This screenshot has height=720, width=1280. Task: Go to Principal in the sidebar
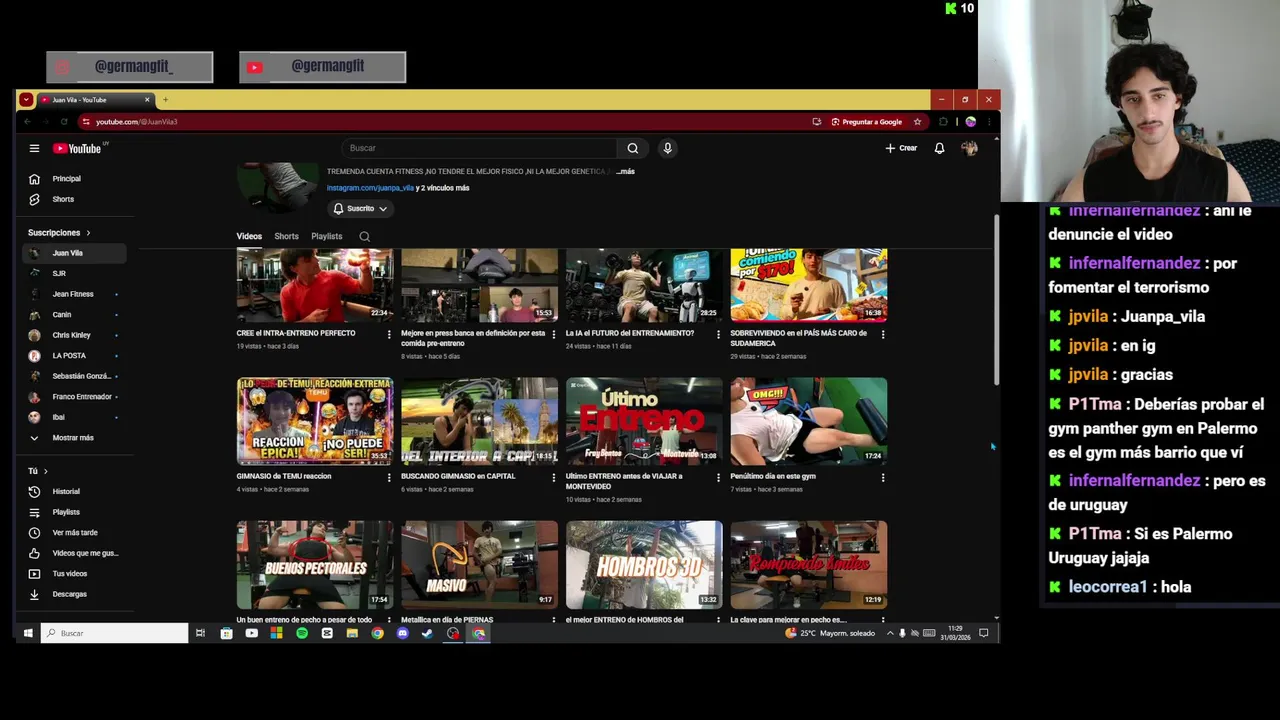coord(75,179)
